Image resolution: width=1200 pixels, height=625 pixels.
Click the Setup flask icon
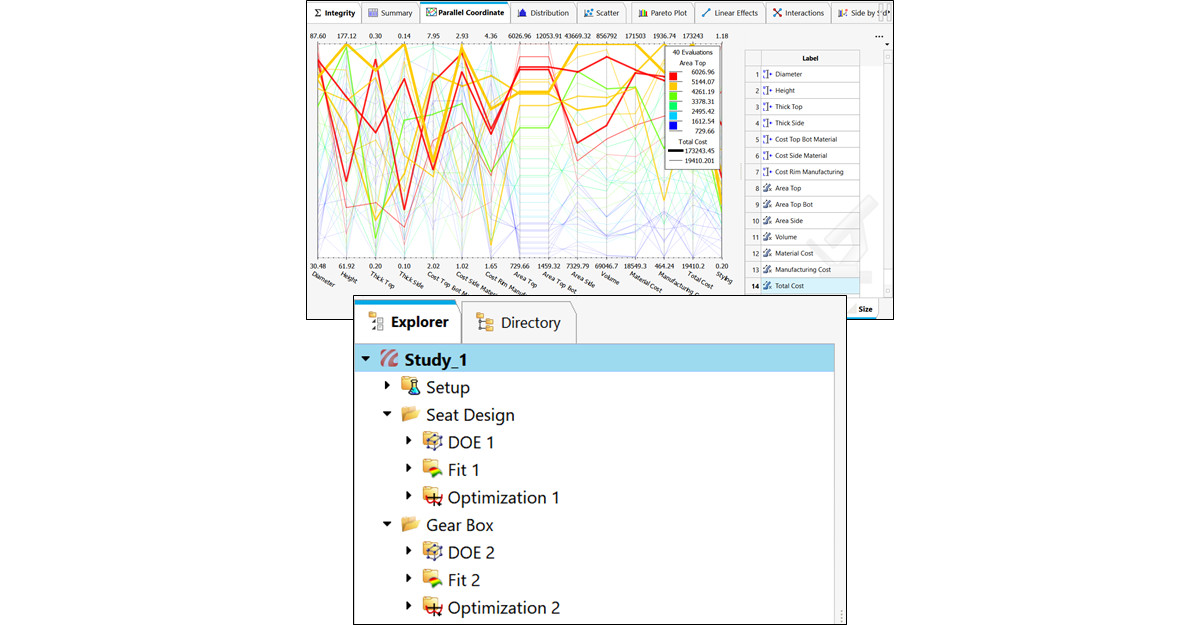[410, 386]
